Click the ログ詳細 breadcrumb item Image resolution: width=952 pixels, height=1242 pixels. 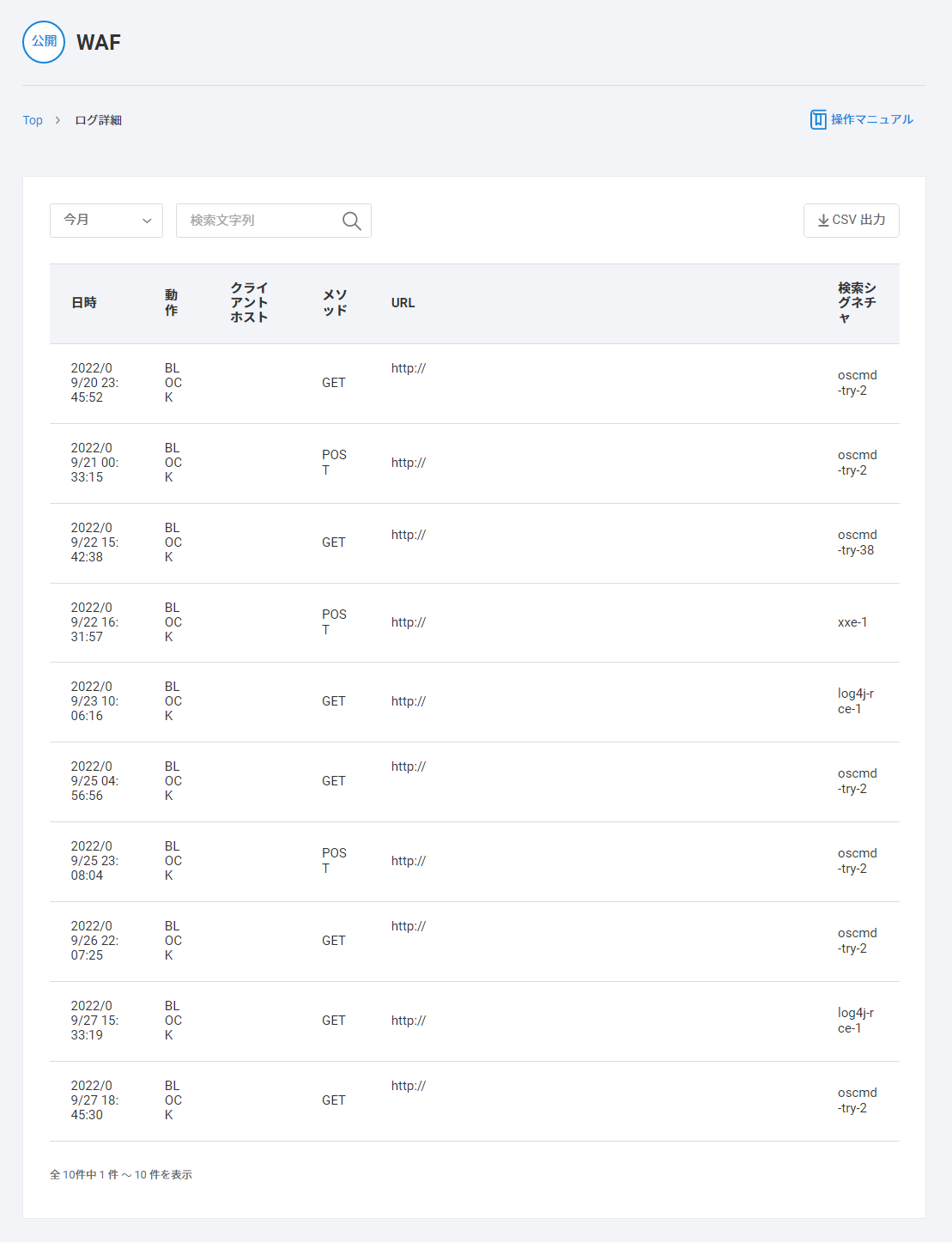click(98, 120)
